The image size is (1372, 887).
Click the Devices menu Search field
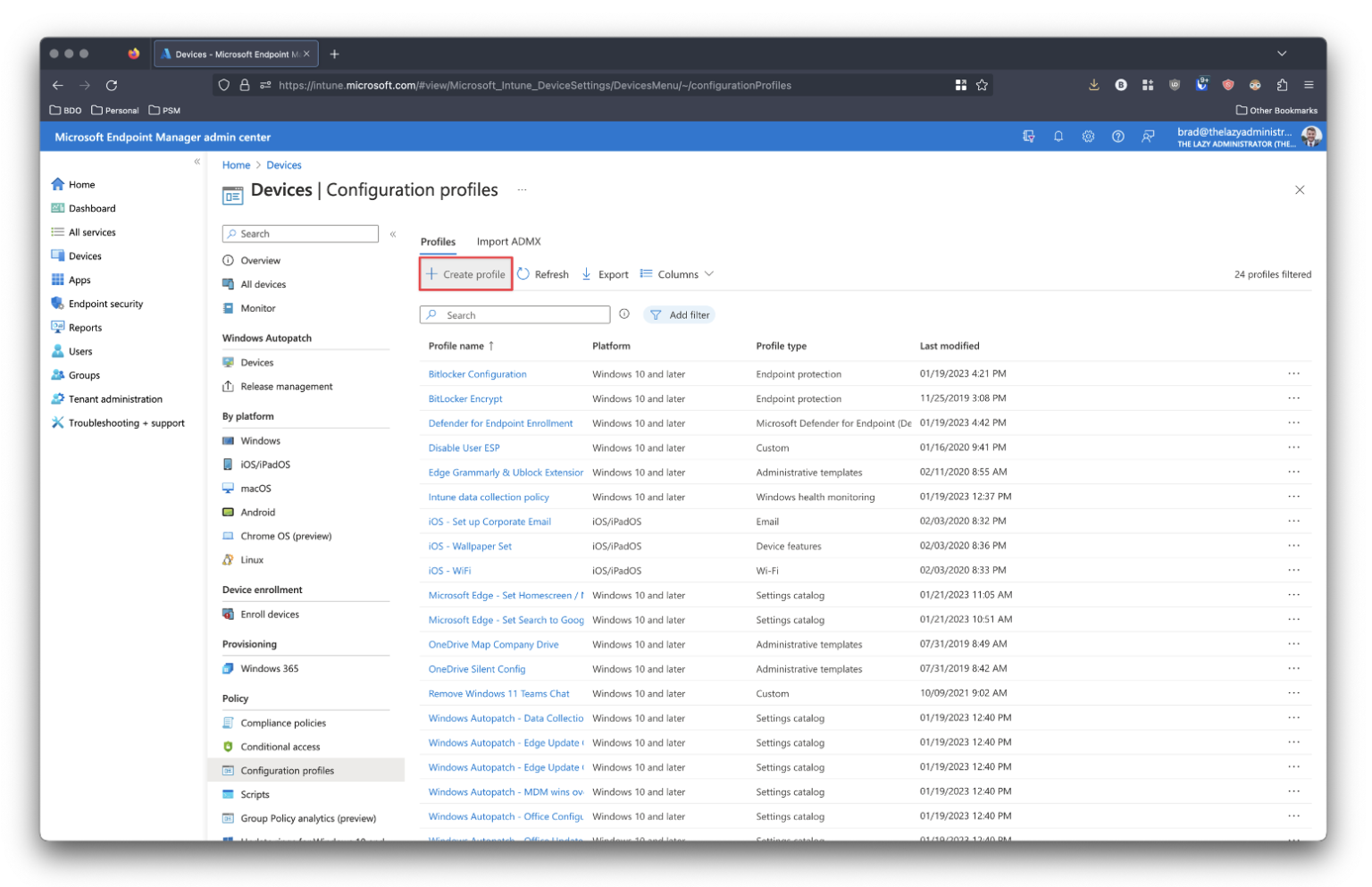(300, 234)
